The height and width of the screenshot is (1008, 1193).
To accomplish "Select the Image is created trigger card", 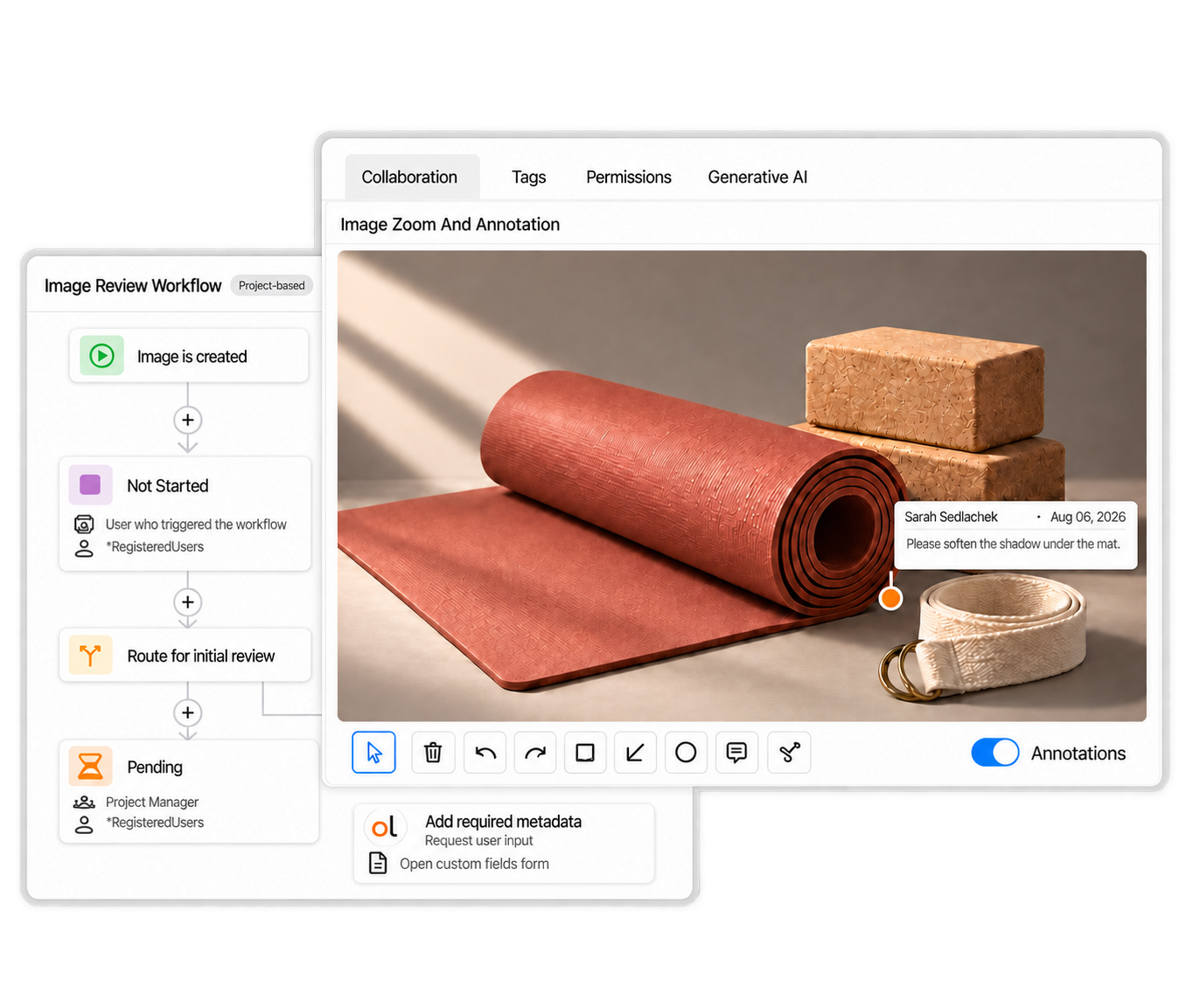I will click(x=189, y=356).
